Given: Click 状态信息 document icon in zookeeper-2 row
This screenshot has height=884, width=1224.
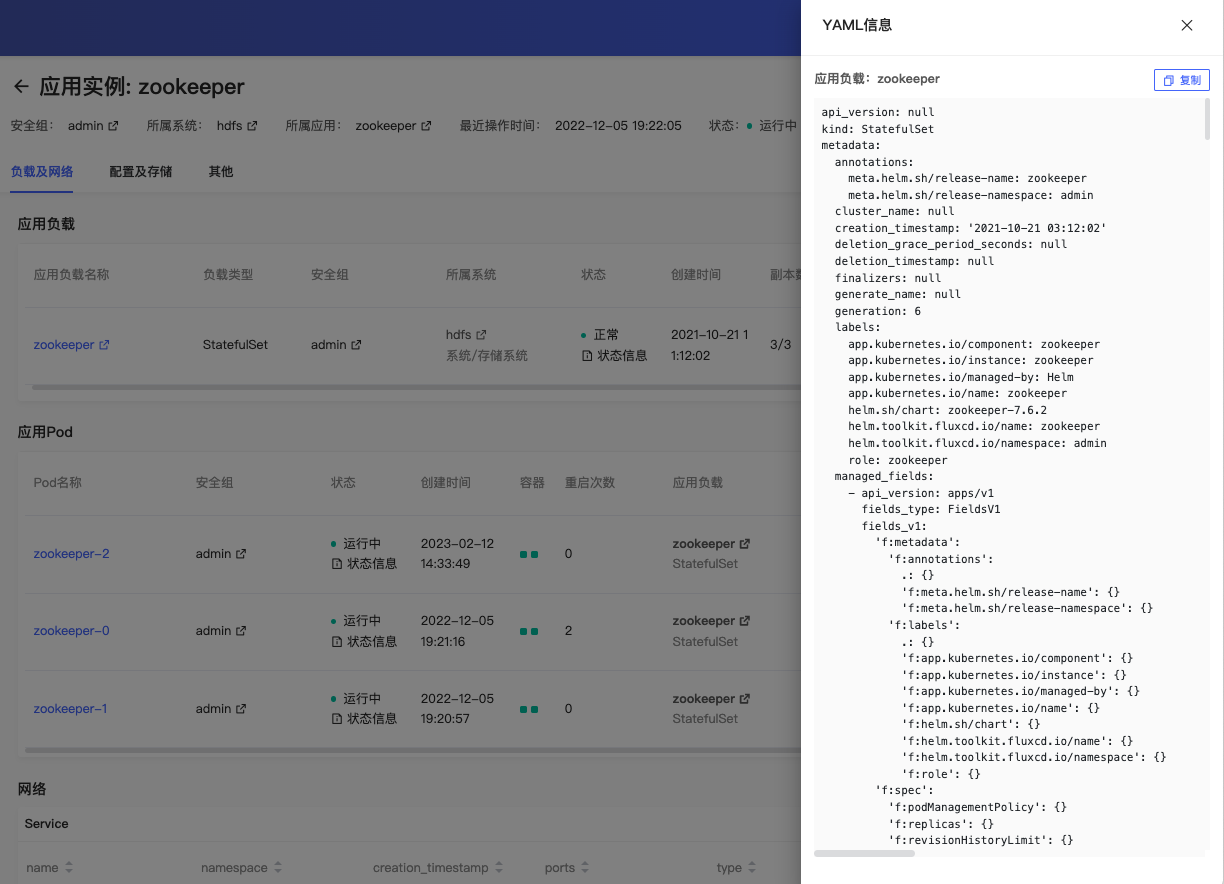Looking at the screenshot, I should [x=337, y=564].
